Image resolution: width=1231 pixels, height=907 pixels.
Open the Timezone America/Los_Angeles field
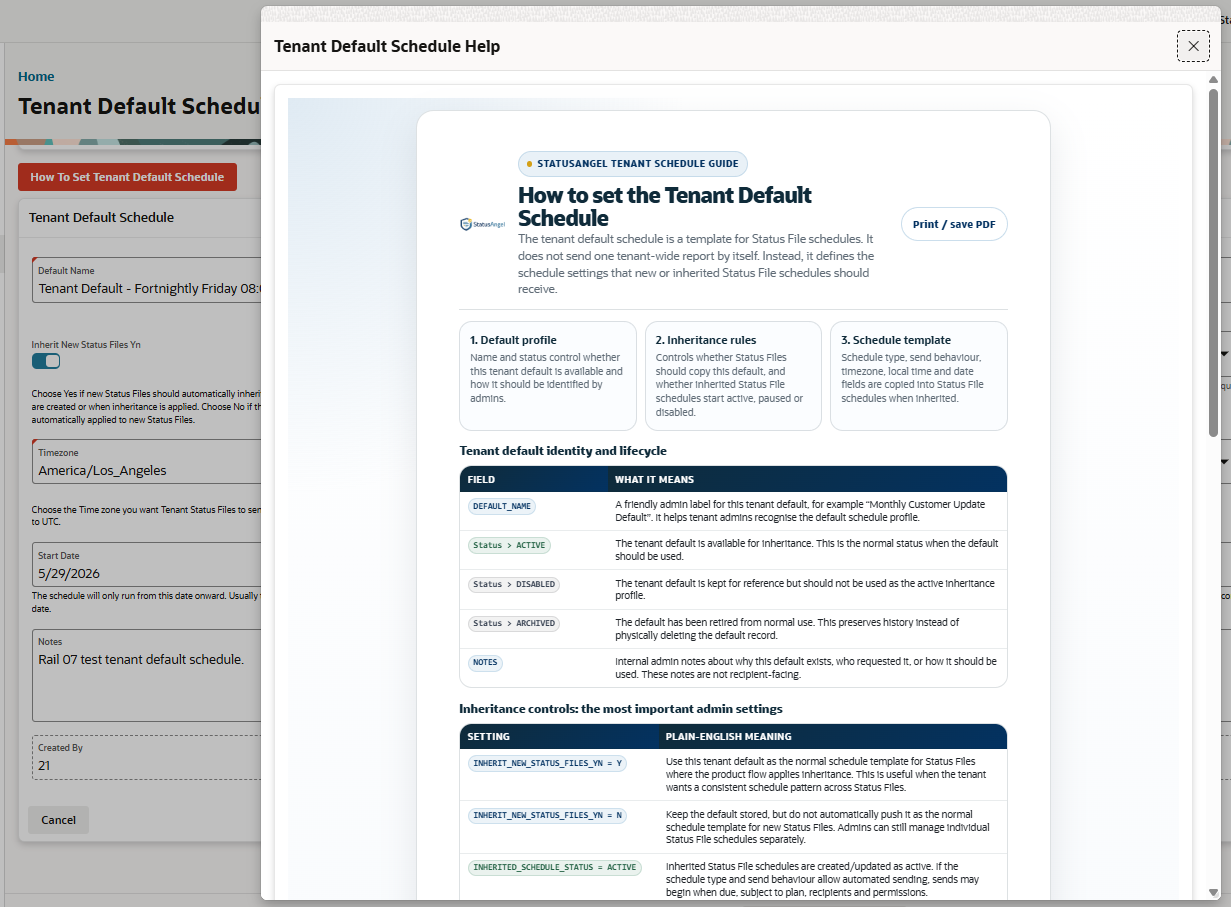(146, 462)
